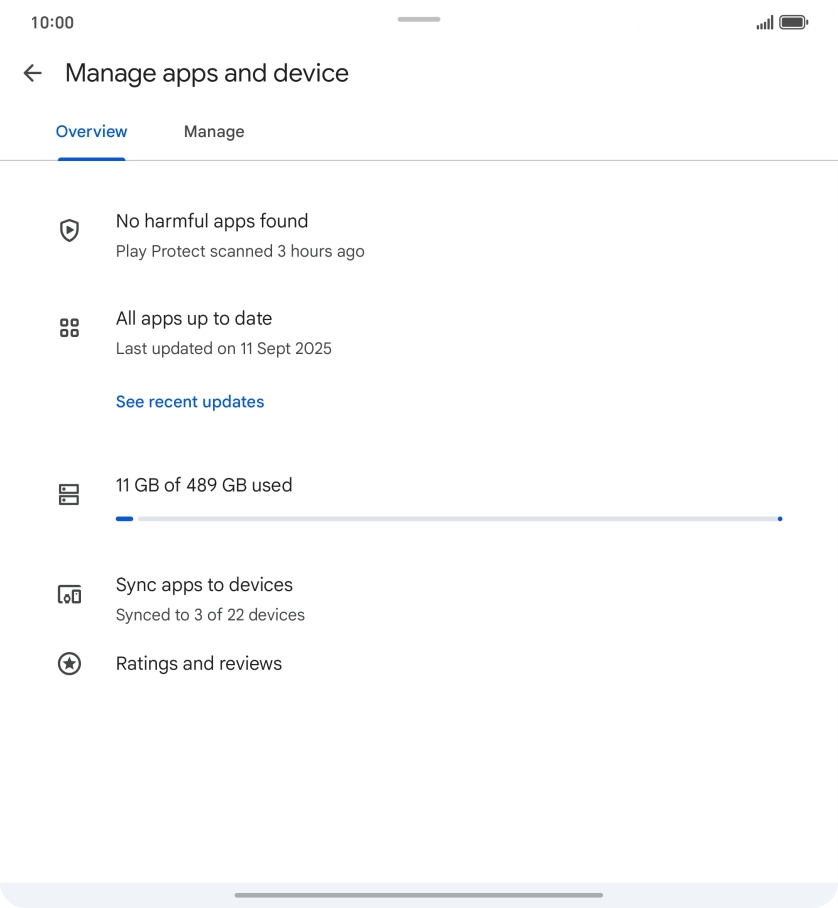Tap the Synced to 3 of 22 devices text

[210, 615]
